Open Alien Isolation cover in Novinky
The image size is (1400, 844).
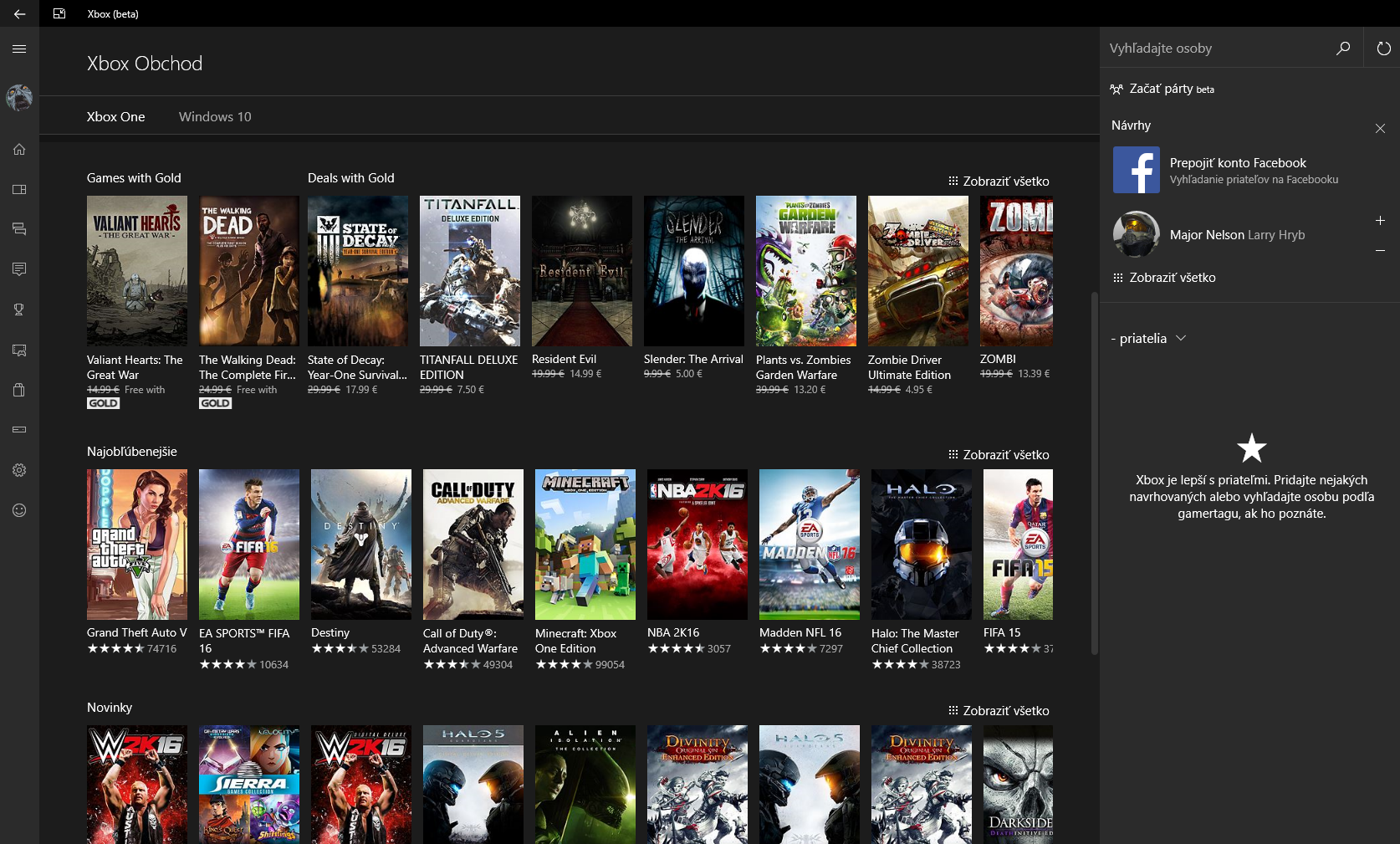(585, 785)
